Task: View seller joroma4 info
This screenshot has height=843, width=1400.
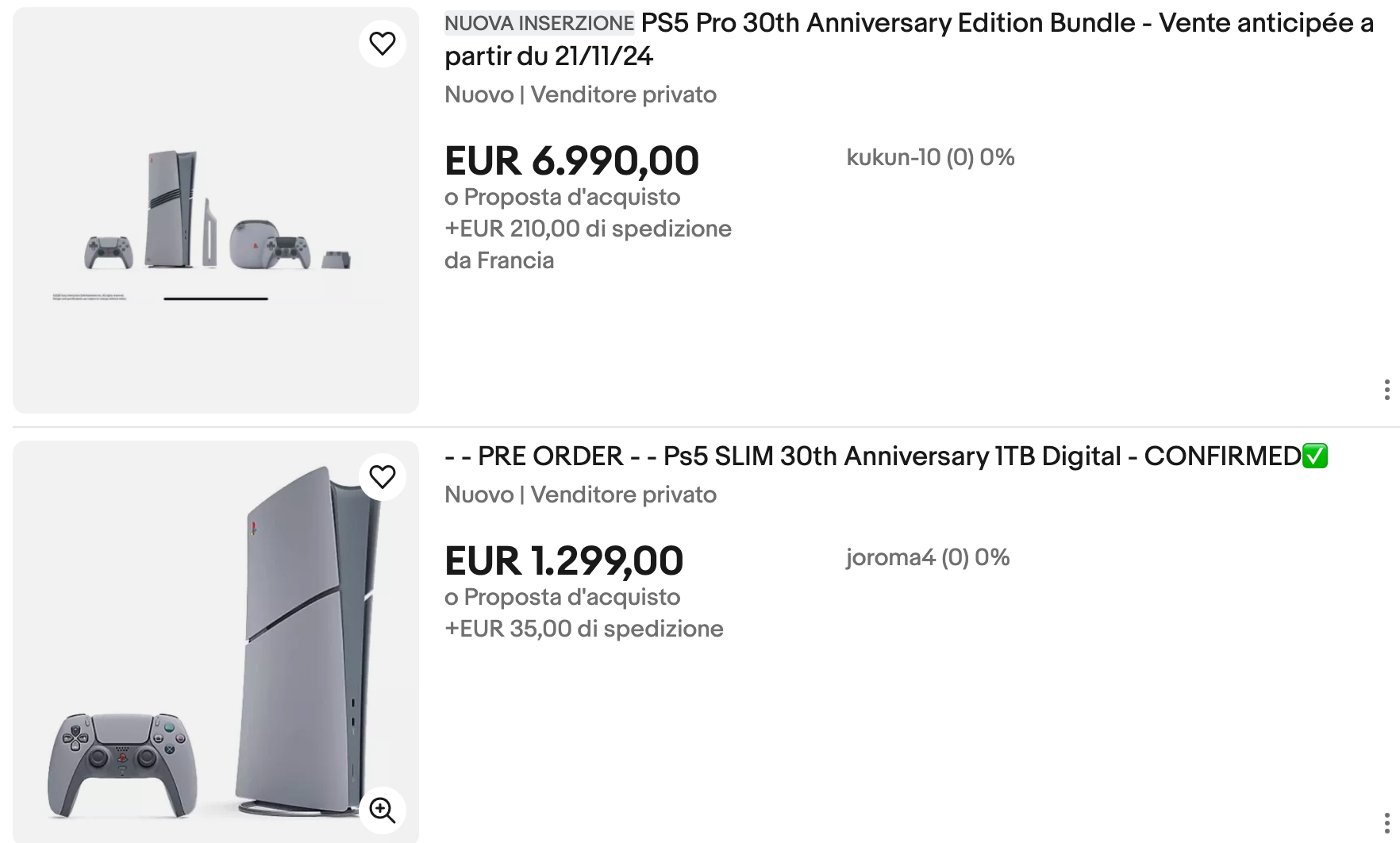Action: click(x=927, y=557)
